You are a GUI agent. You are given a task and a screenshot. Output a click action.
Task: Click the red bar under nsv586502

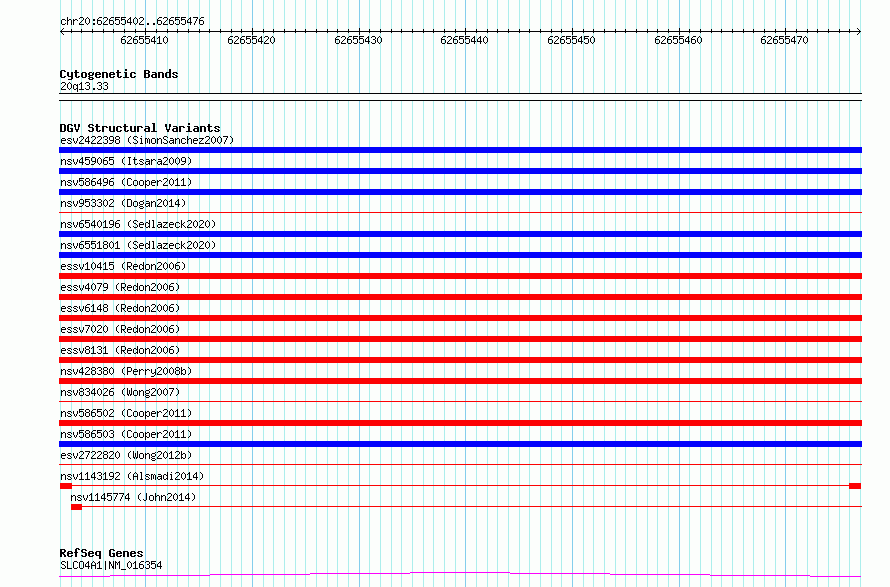460,423
